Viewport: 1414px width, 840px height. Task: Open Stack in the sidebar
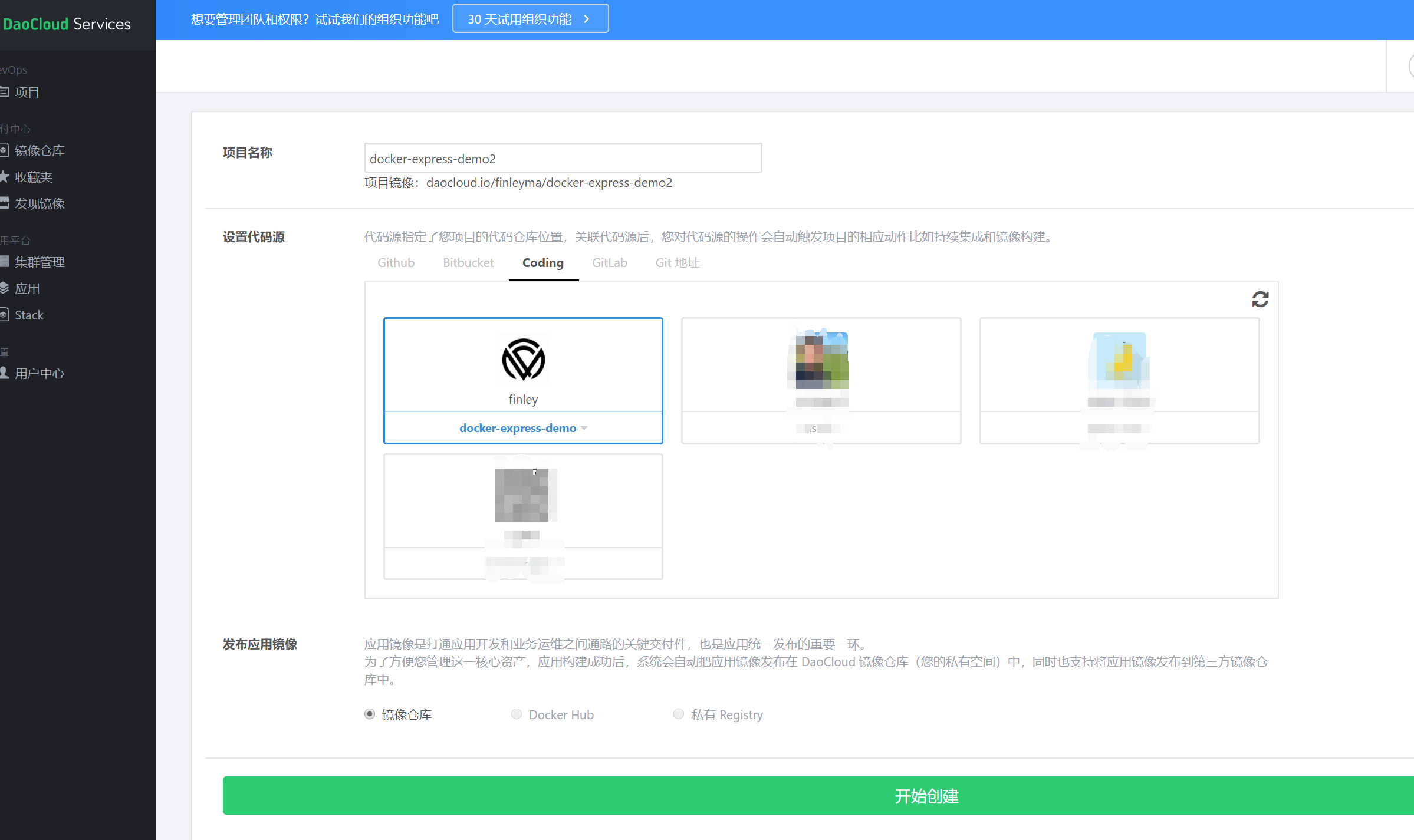tap(29, 315)
